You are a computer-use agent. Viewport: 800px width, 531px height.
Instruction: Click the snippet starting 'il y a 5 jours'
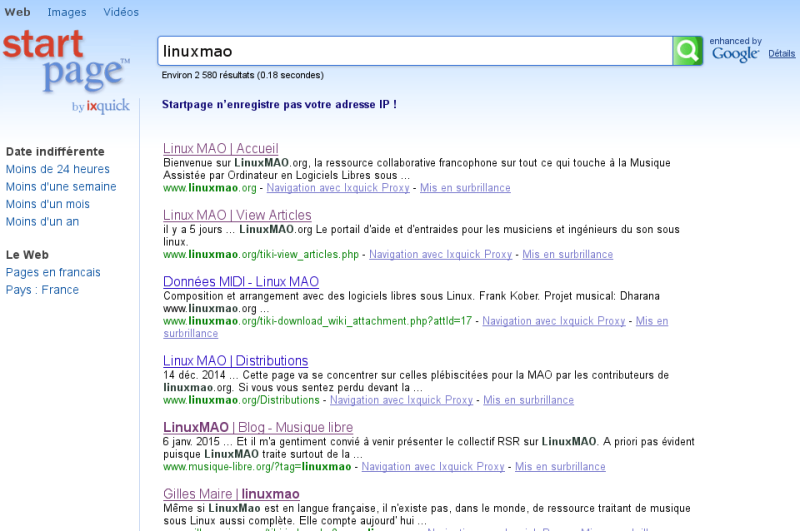click(x=421, y=235)
